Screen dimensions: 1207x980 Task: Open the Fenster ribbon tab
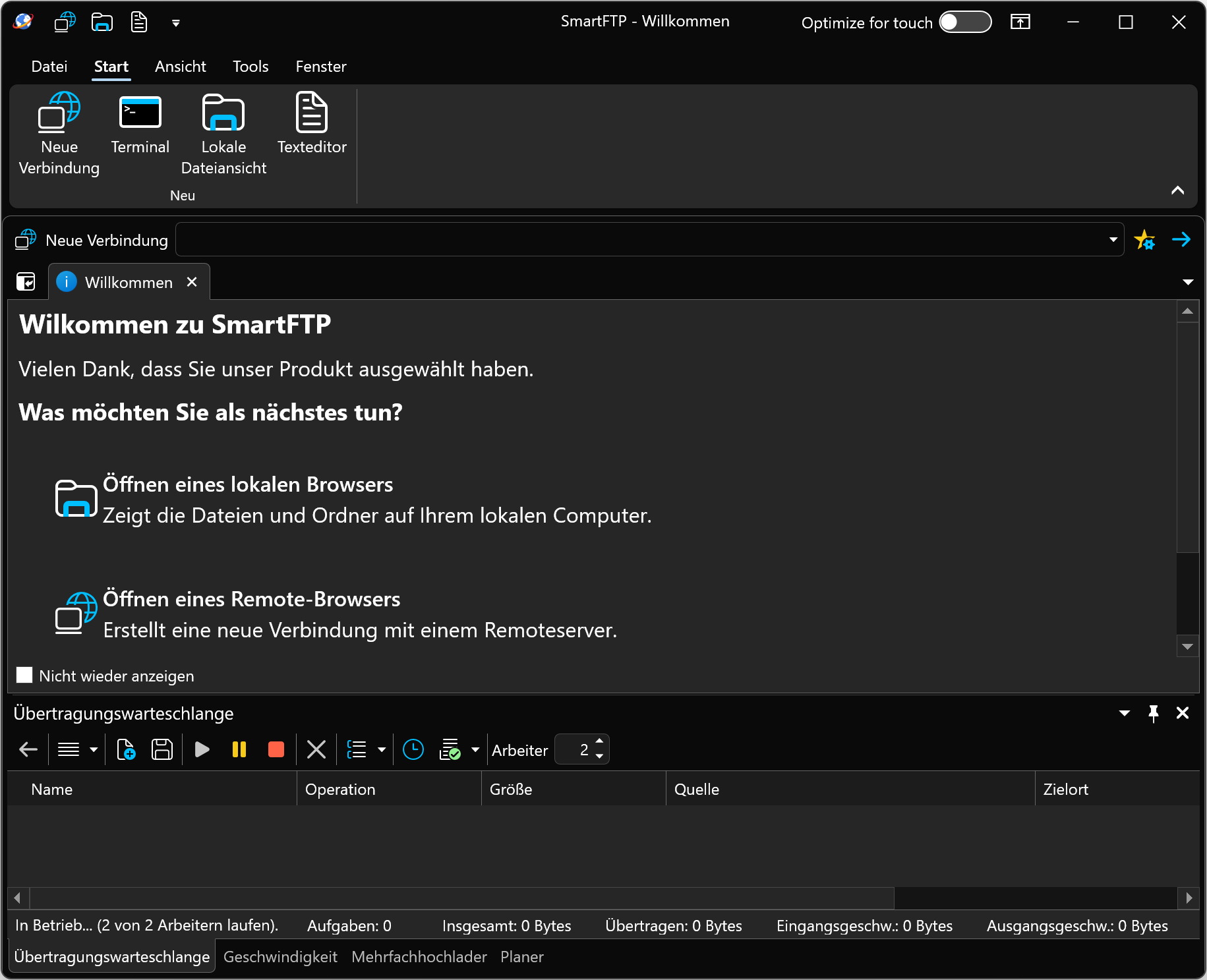click(321, 67)
